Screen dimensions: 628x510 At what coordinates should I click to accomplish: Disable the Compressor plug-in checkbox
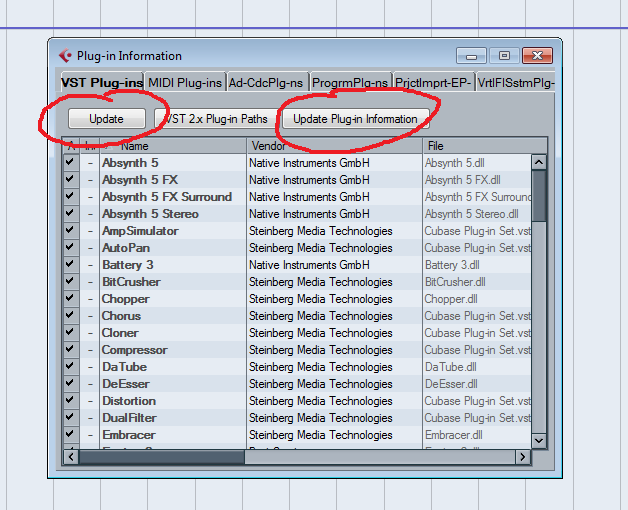(x=70, y=349)
